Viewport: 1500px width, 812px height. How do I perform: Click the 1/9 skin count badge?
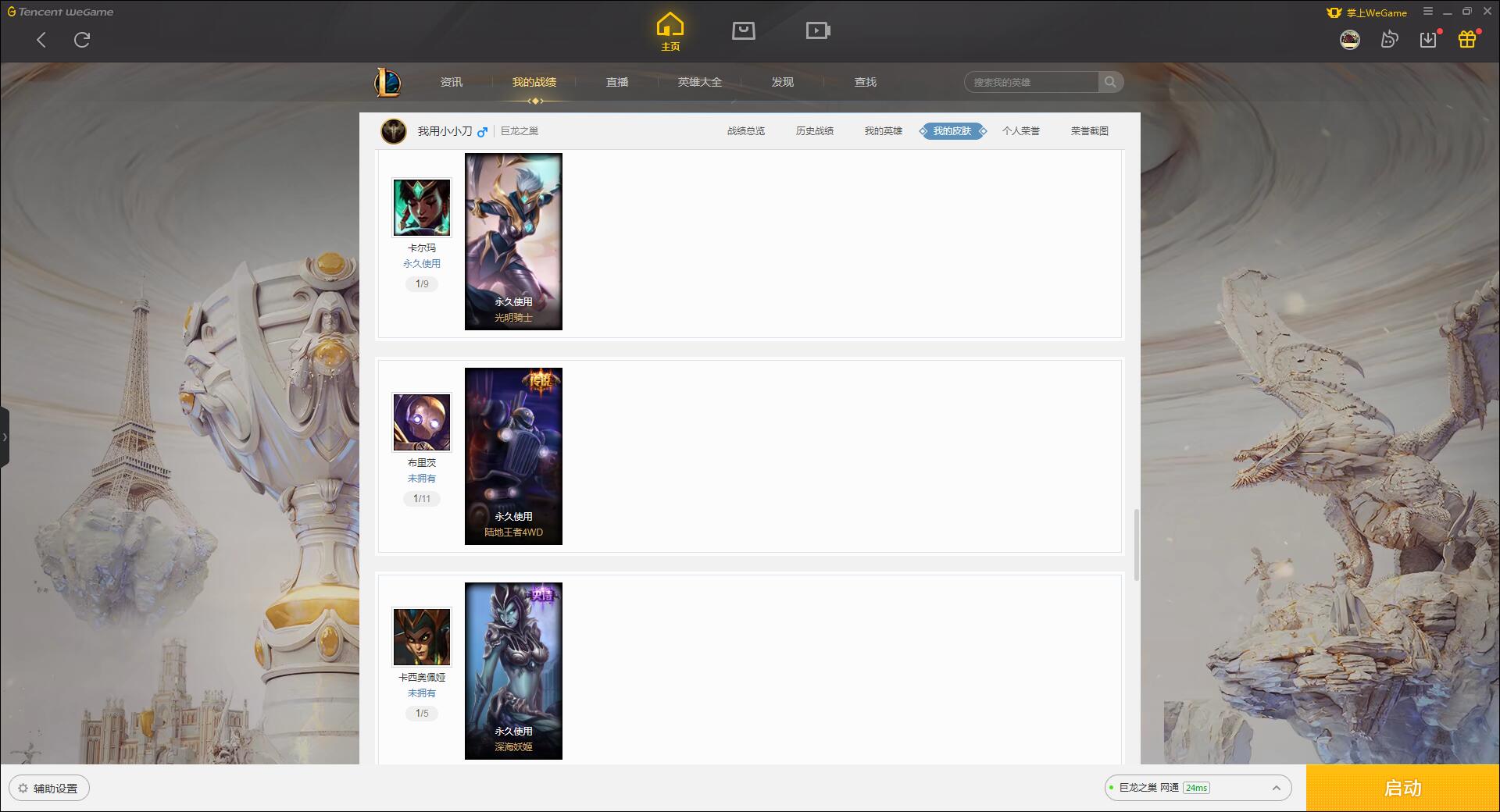[422, 284]
